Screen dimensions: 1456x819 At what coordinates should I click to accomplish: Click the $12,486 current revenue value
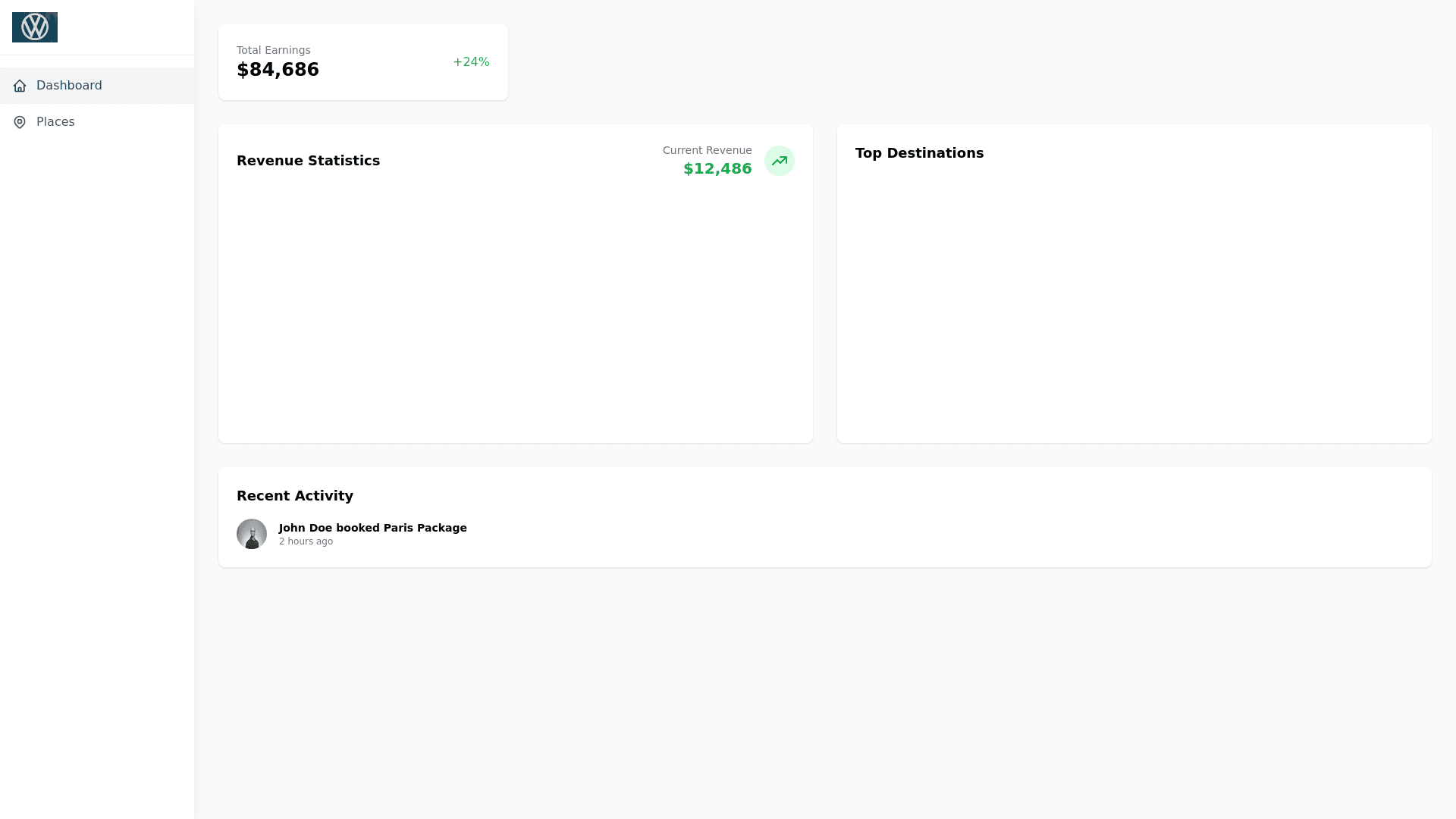tap(717, 169)
